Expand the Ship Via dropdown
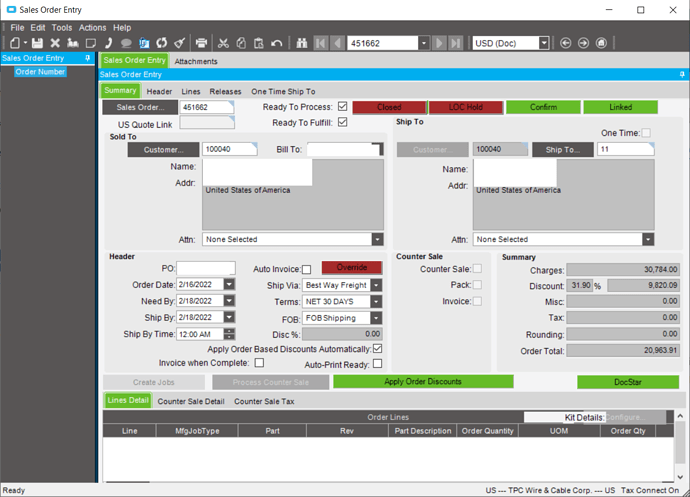This screenshot has width=690, height=497. pyautogui.click(x=376, y=285)
